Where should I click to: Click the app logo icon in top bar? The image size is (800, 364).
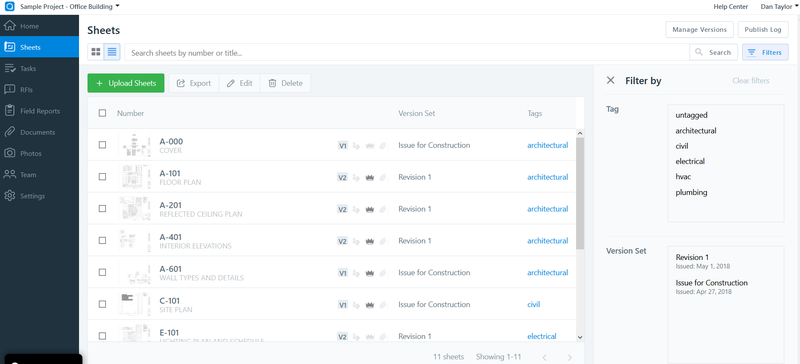(9, 7)
